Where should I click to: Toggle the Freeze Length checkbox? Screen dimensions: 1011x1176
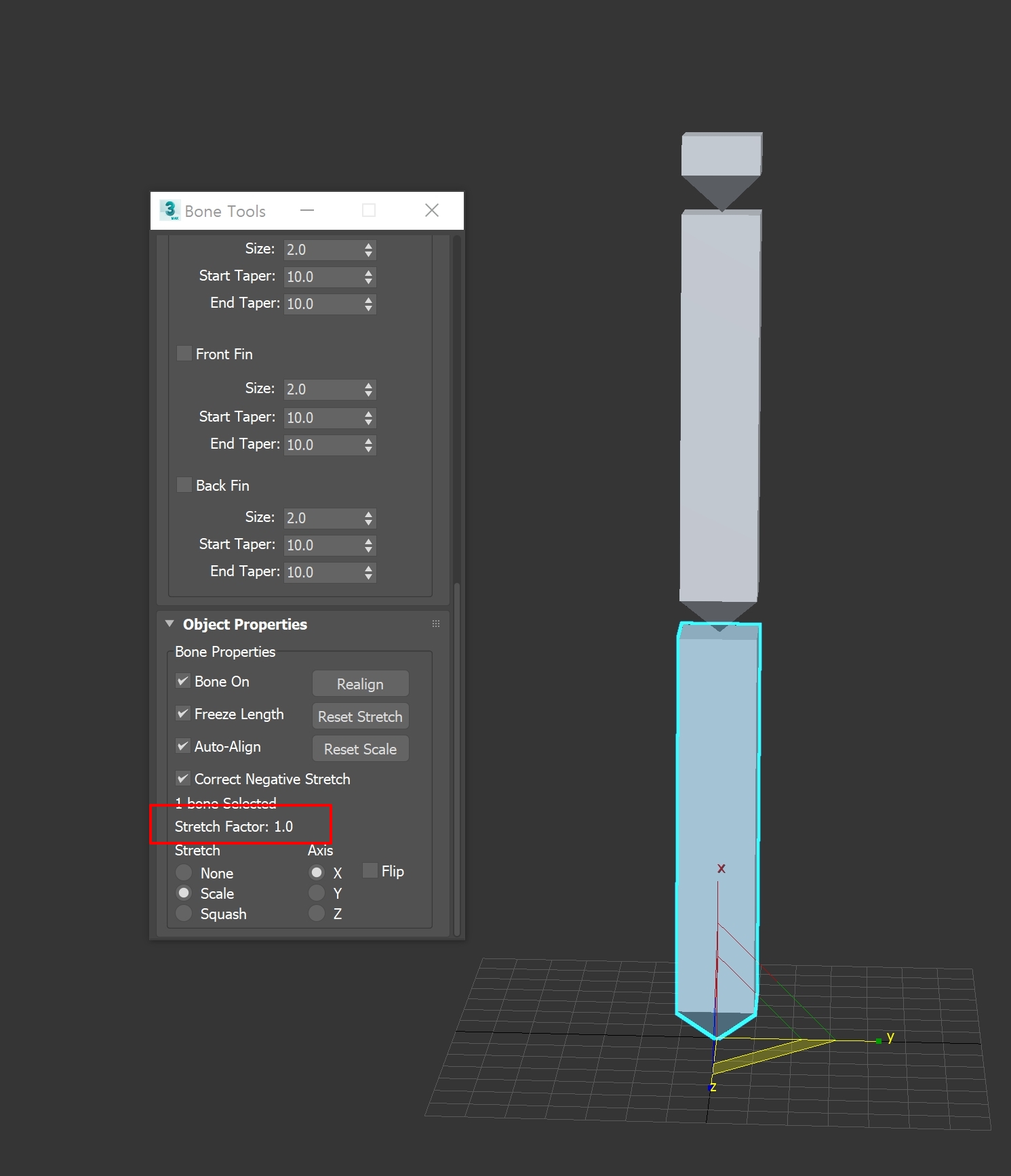pos(183,714)
